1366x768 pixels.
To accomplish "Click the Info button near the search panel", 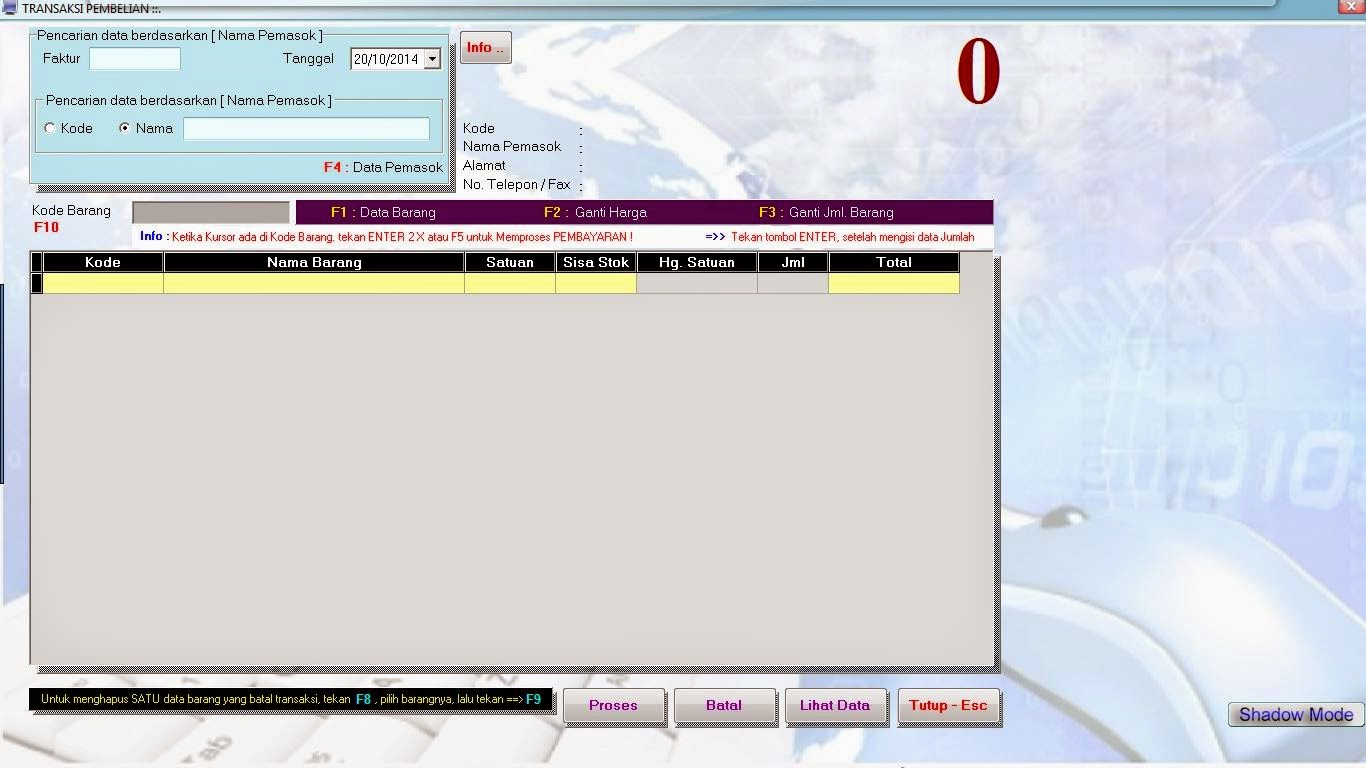I will click(485, 46).
